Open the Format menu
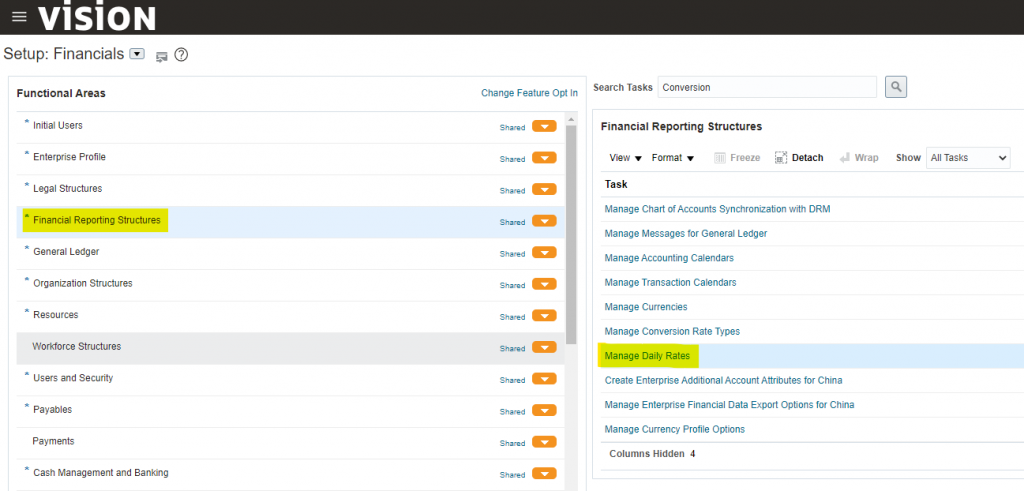 point(672,158)
